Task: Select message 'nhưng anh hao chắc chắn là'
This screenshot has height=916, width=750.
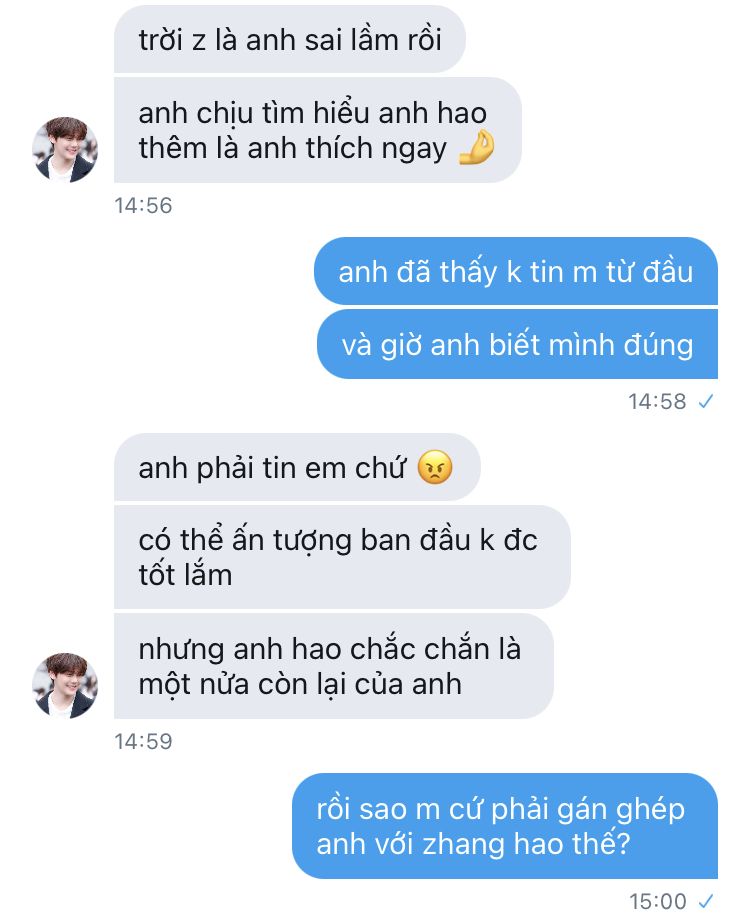Action: [x=334, y=666]
